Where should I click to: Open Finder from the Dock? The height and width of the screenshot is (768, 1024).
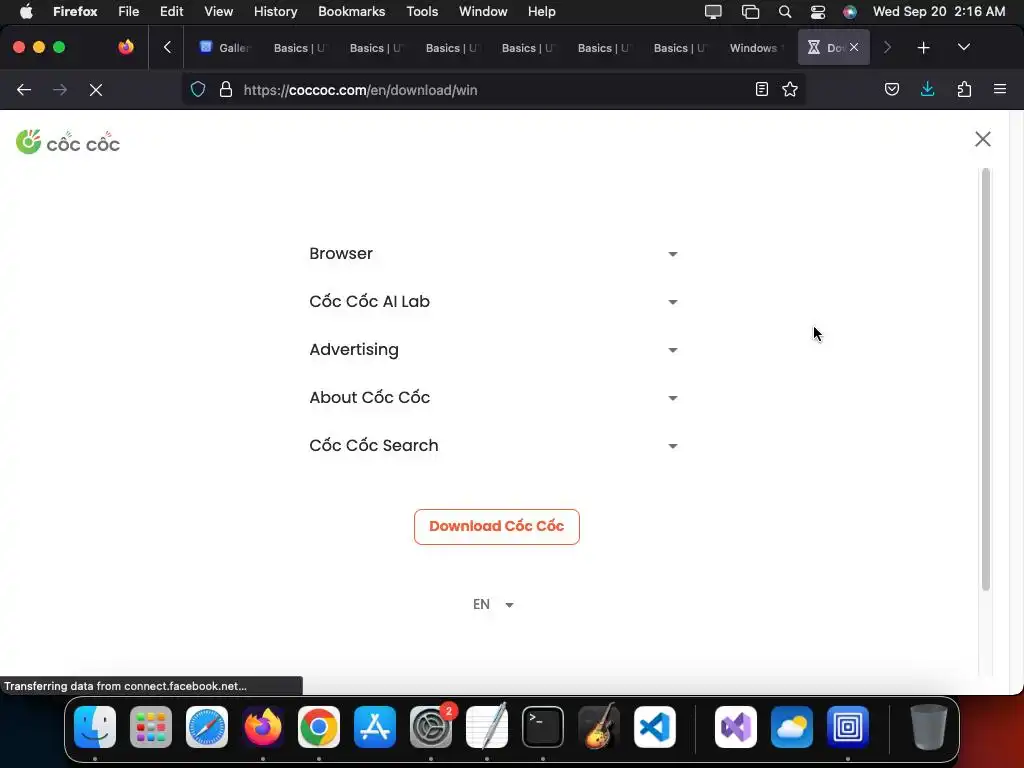(x=95, y=727)
